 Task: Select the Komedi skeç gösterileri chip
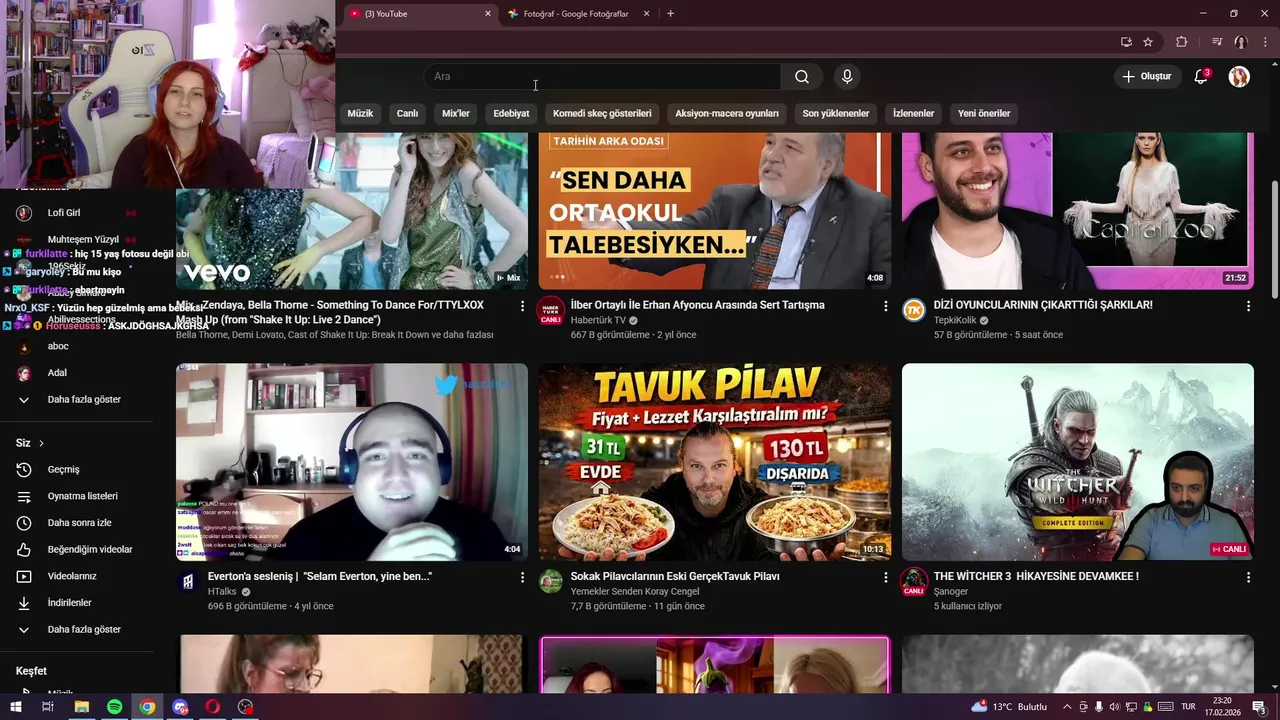click(602, 113)
